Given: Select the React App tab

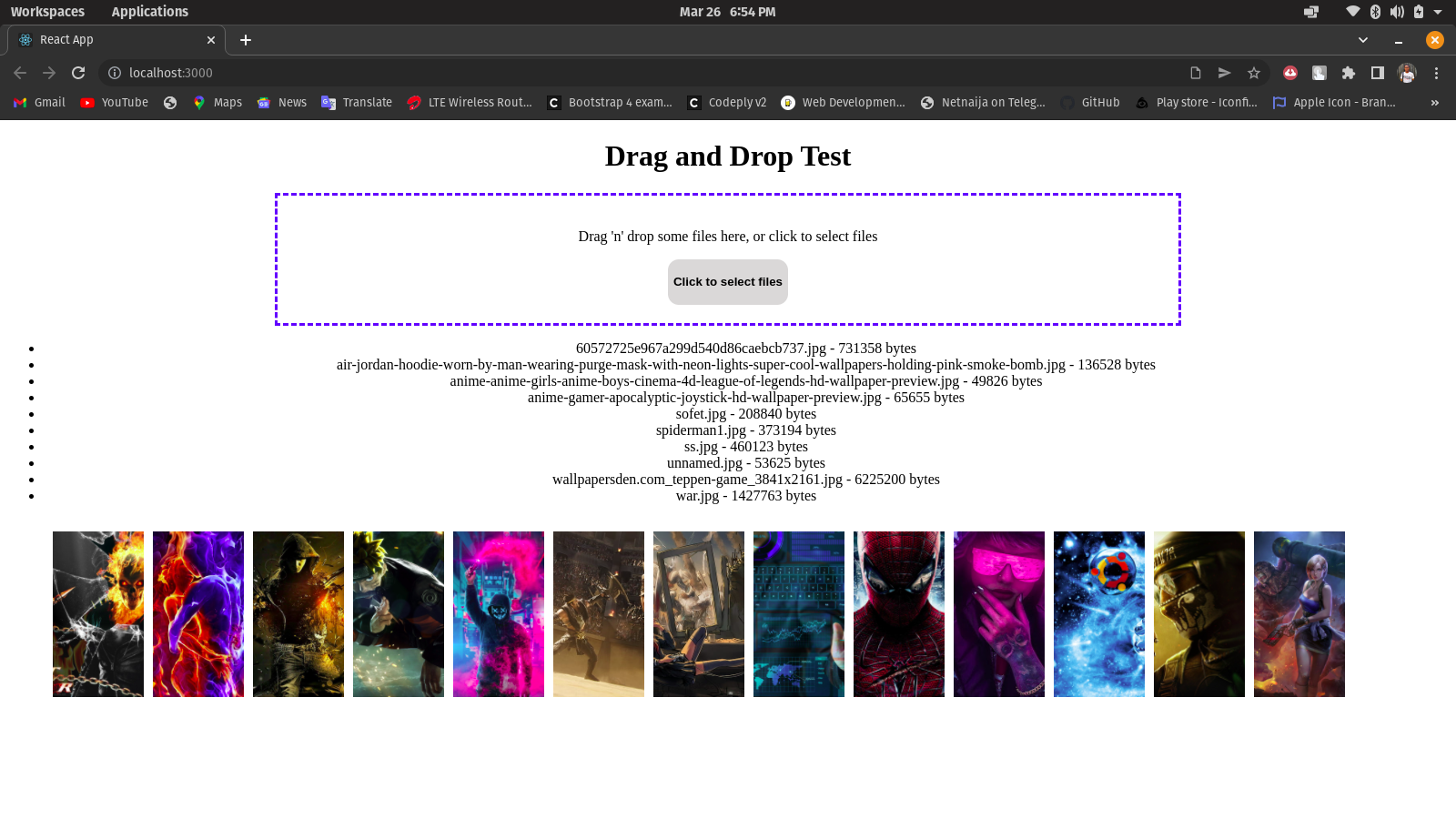Looking at the screenshot, I should 116,40.
